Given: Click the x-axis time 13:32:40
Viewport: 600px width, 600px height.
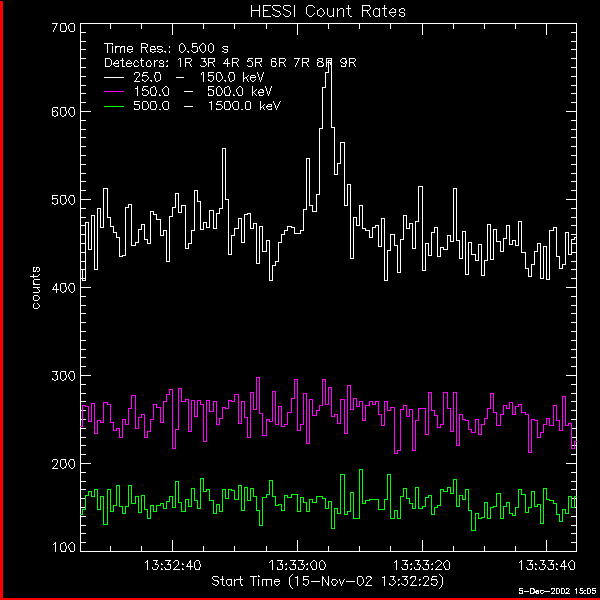Looking at the screenshot, I should [x=173, y=565].
